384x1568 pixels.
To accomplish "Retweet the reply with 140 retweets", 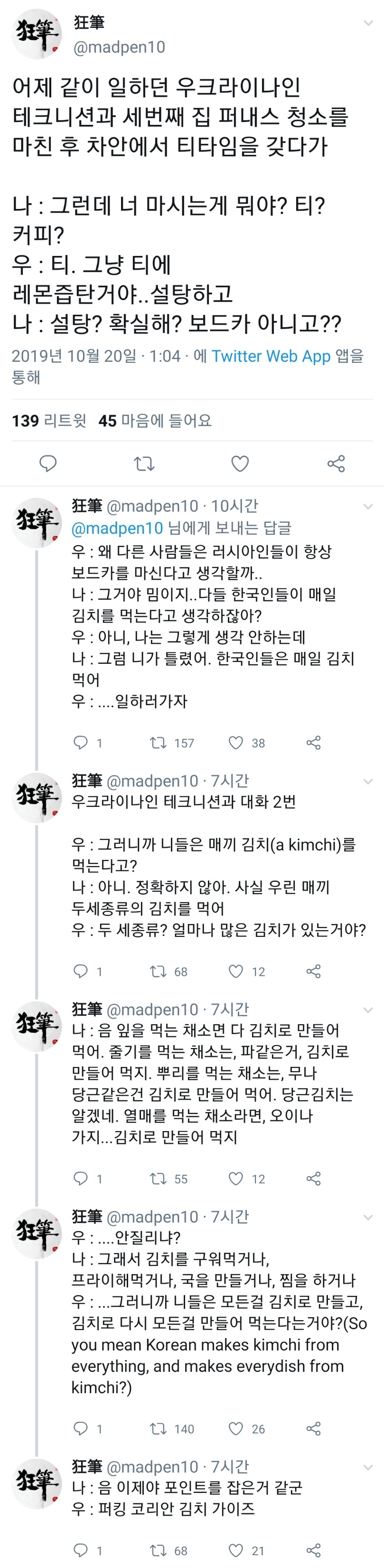I will [x=158, y=1428].
